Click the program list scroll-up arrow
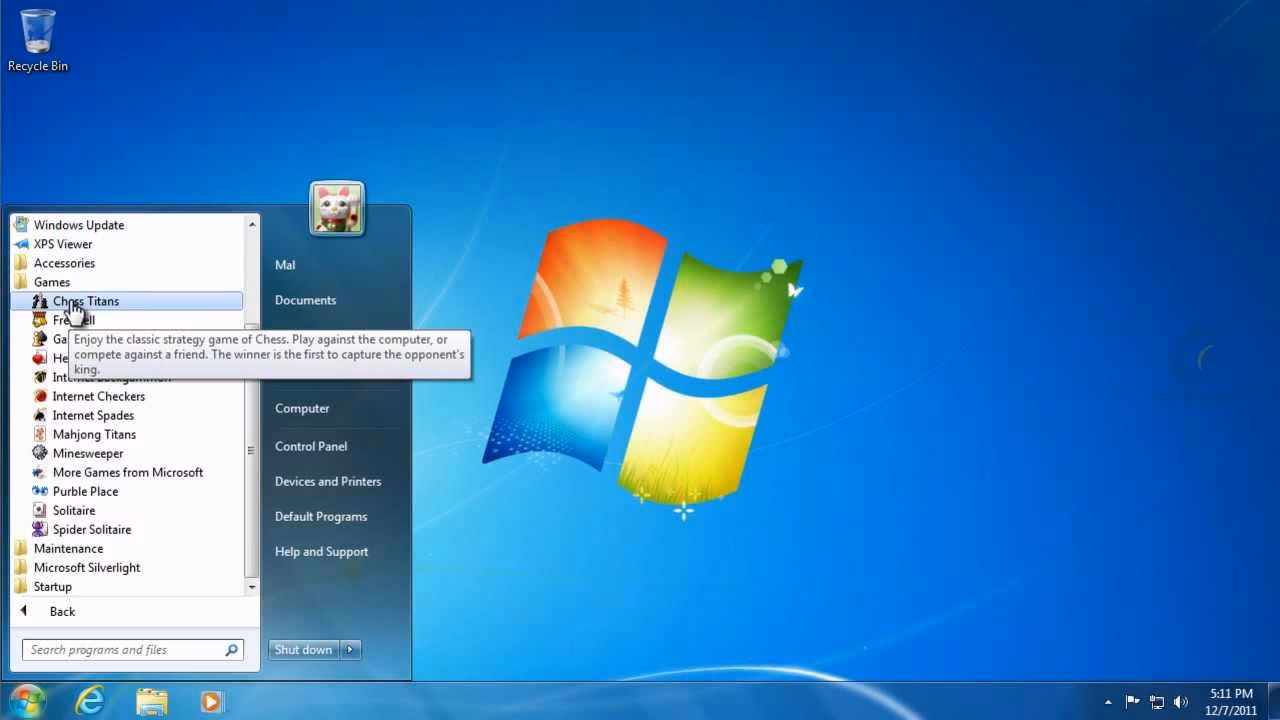1280x720 pixels. coord(252,224)
